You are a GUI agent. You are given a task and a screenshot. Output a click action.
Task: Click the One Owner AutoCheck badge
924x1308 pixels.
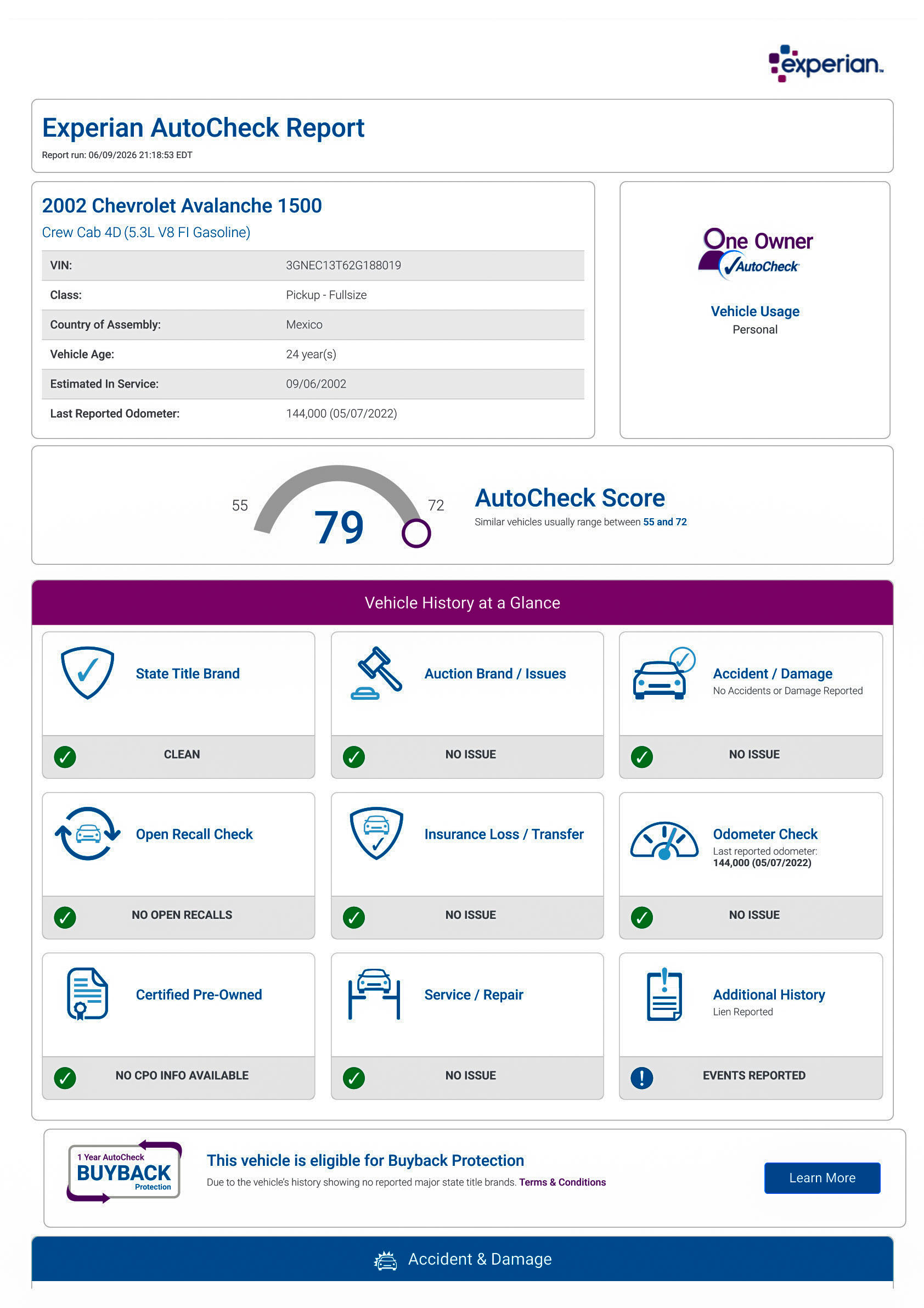tap(755, 254)
